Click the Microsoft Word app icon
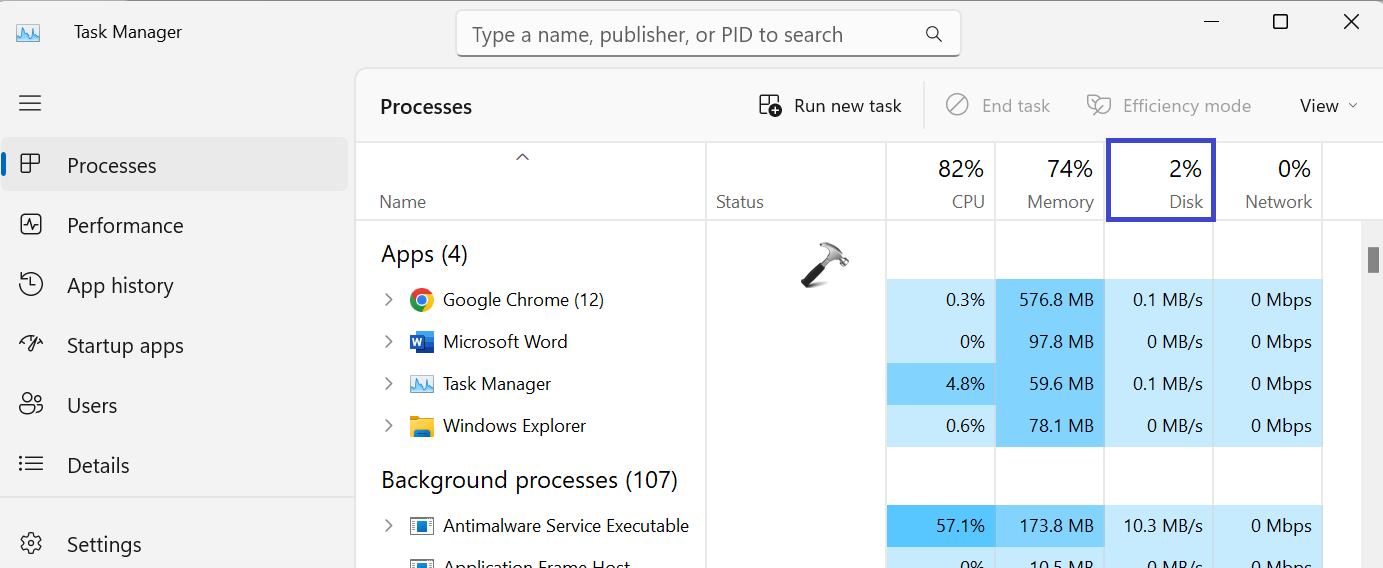Screen dimensions: 1383x568 [x=422, y=342]
